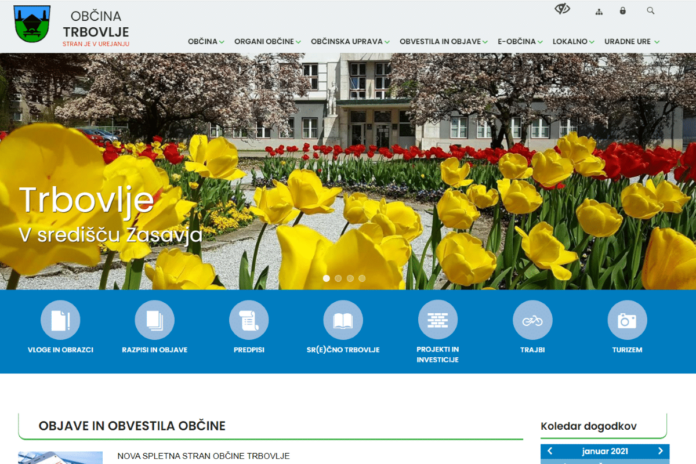Expand the OBČINSKA UPRAVA menu
696x464 pixels.
click(350, 41)
